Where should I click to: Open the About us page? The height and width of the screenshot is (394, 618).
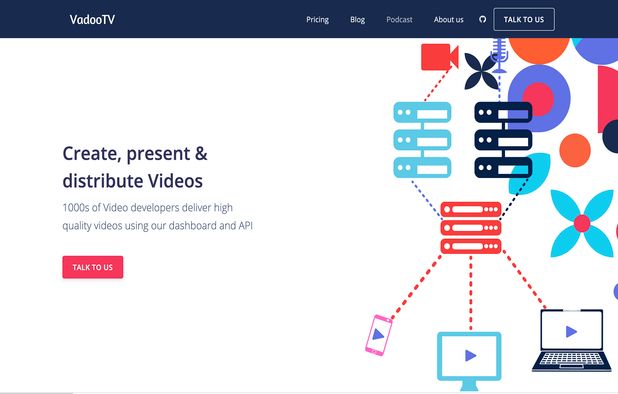449,20
